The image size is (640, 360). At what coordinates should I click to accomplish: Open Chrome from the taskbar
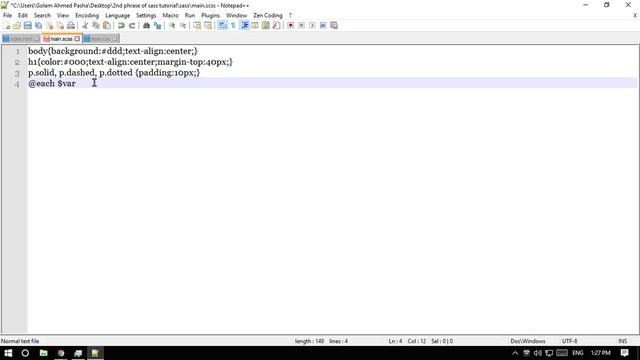click(61, 353)
